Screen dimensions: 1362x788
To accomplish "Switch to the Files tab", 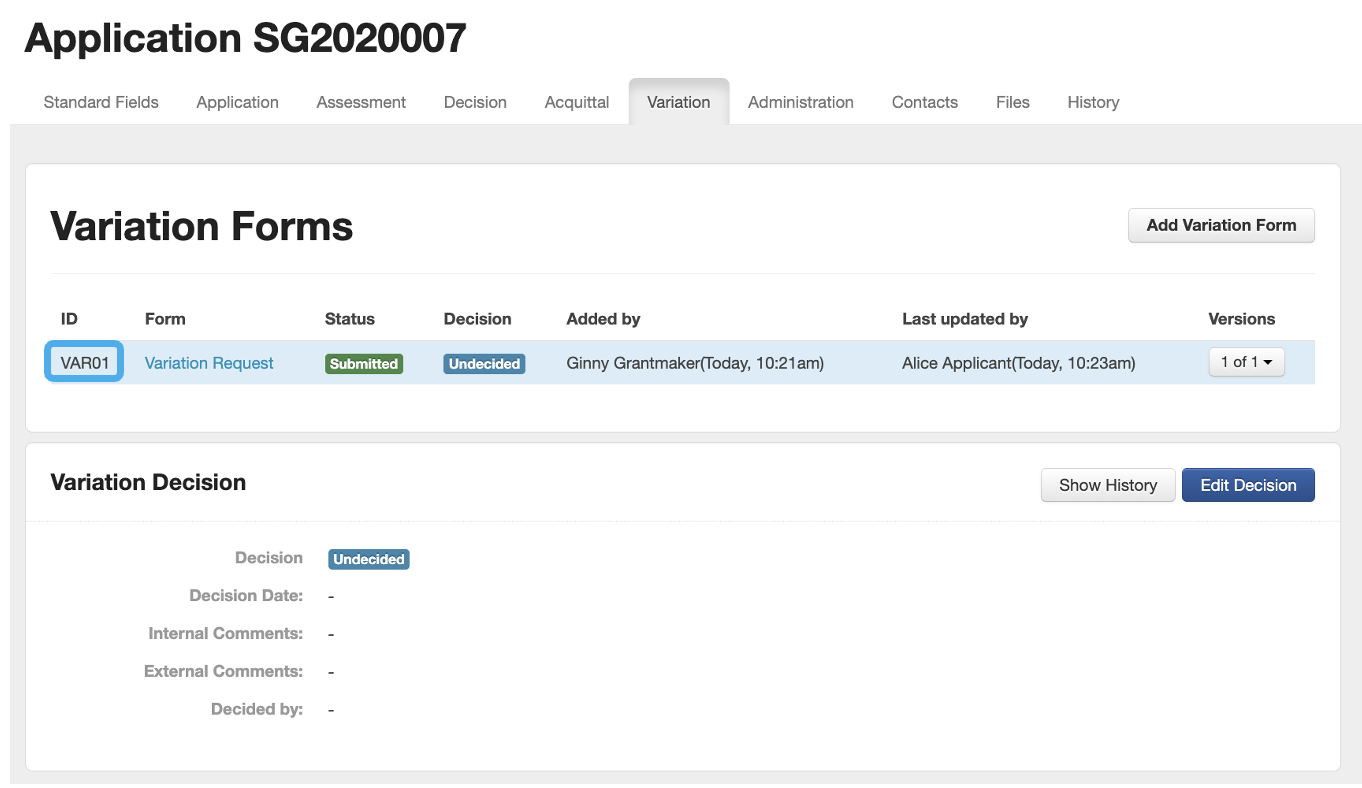I will pyautogui.click(x=1012, y=102).
